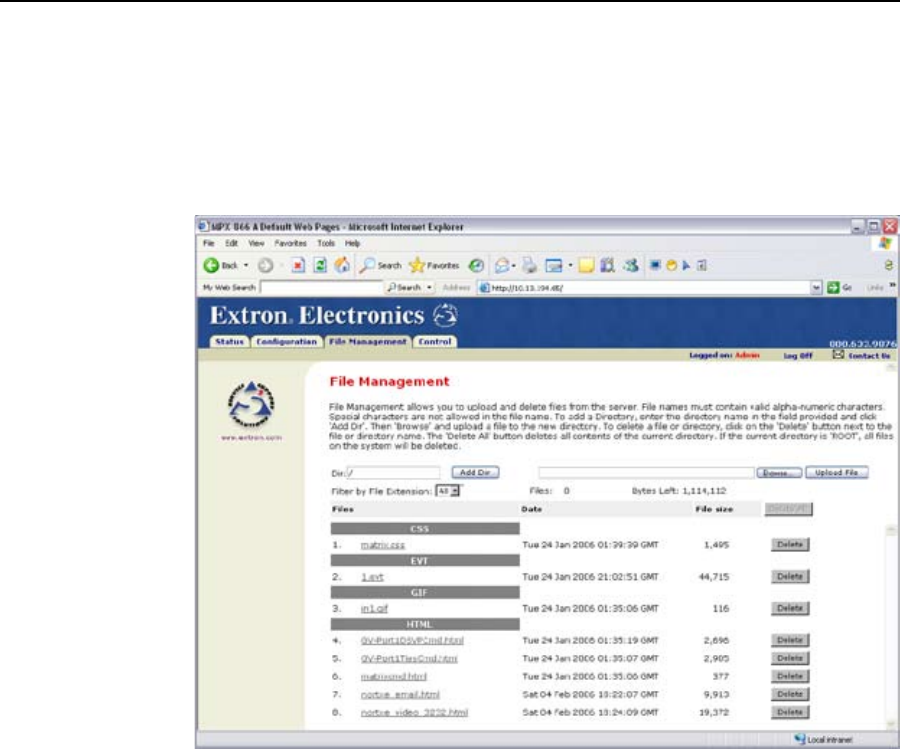Open the matrixcmd.html file link

click(x=394, y=677)
